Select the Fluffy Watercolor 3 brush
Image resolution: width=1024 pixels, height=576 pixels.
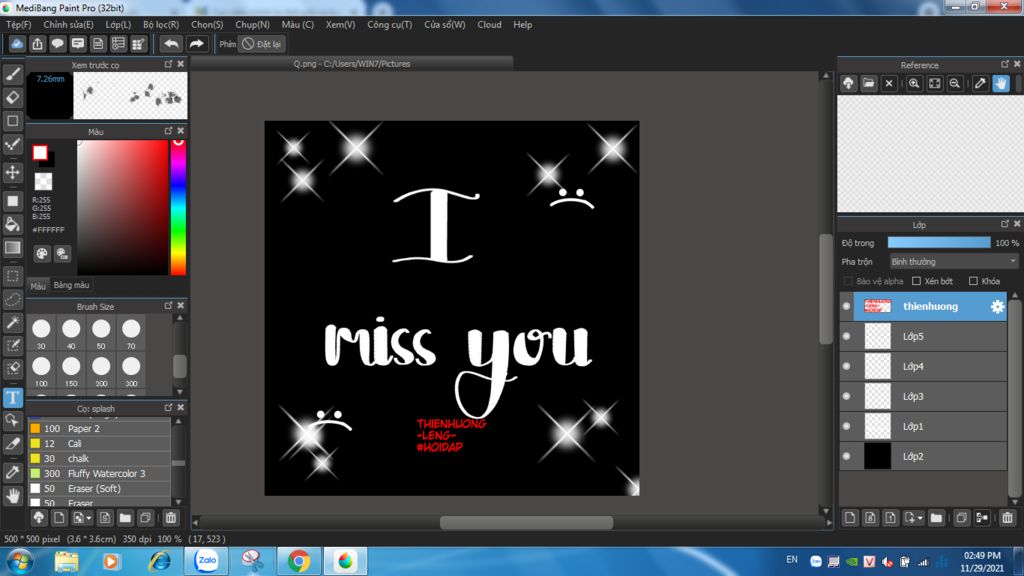click(99, 473)
